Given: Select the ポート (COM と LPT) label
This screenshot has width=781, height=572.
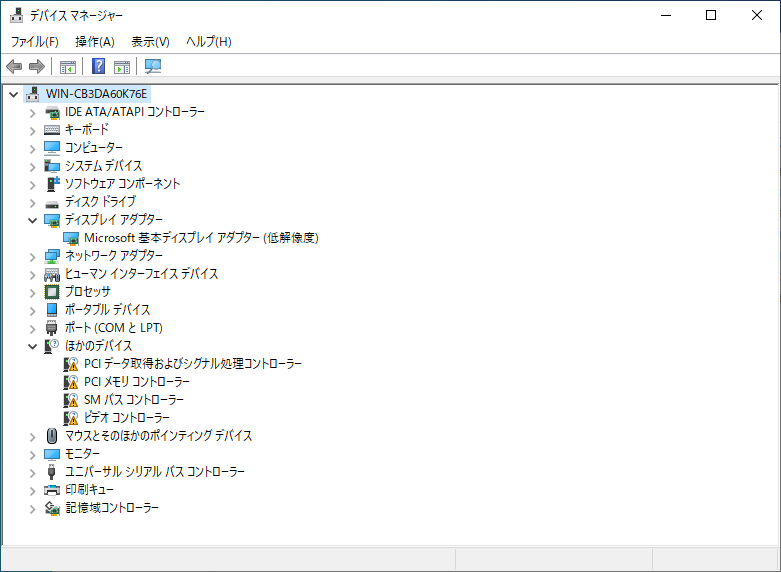Looking at the screenshot, I should point(114,328).
